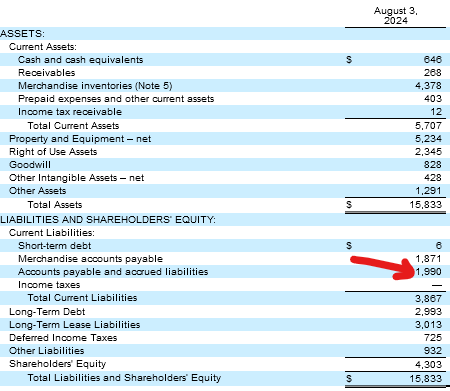Select "Long-Term Lease Liabilities" label
The height and width of the screenshot is (391, 450).
[75, 325]
